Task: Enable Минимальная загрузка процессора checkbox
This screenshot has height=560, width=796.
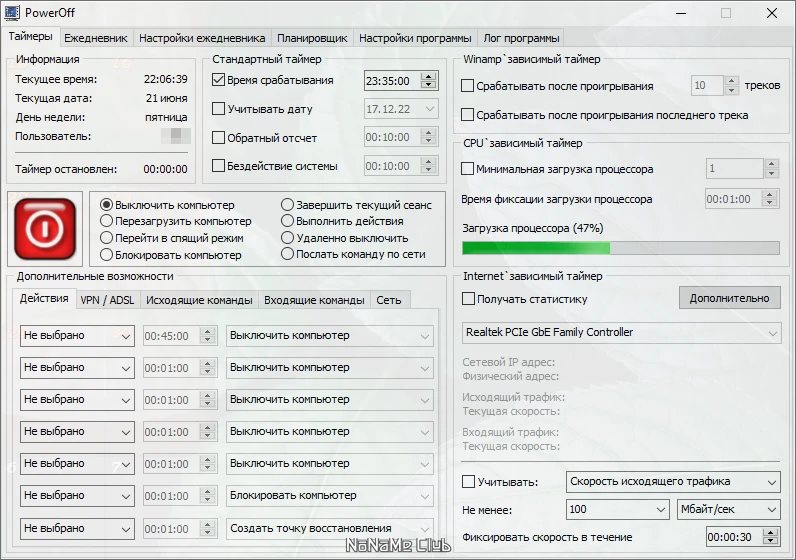Action: [x=468, y=169]
